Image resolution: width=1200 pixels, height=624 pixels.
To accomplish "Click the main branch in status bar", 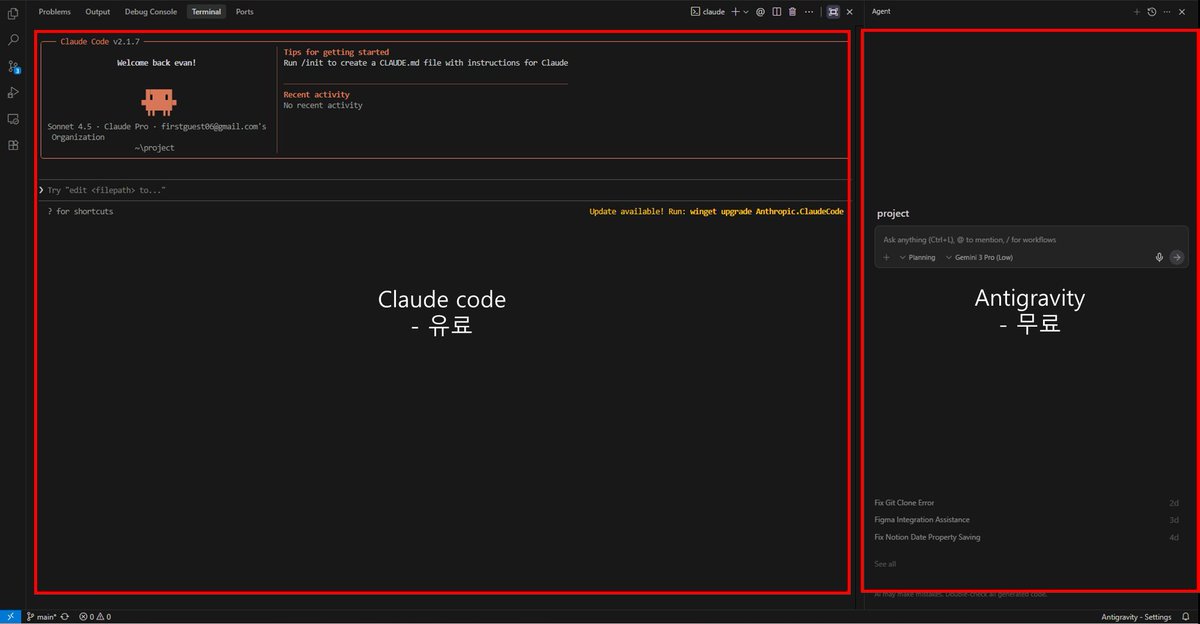I will click(x=40, y=617).
